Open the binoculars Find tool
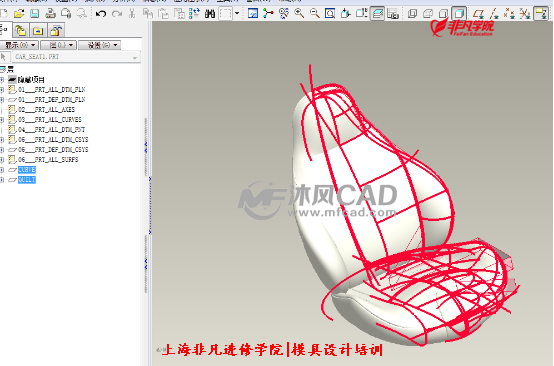Viewport: 554px width, 366px height. pos(210,14)
